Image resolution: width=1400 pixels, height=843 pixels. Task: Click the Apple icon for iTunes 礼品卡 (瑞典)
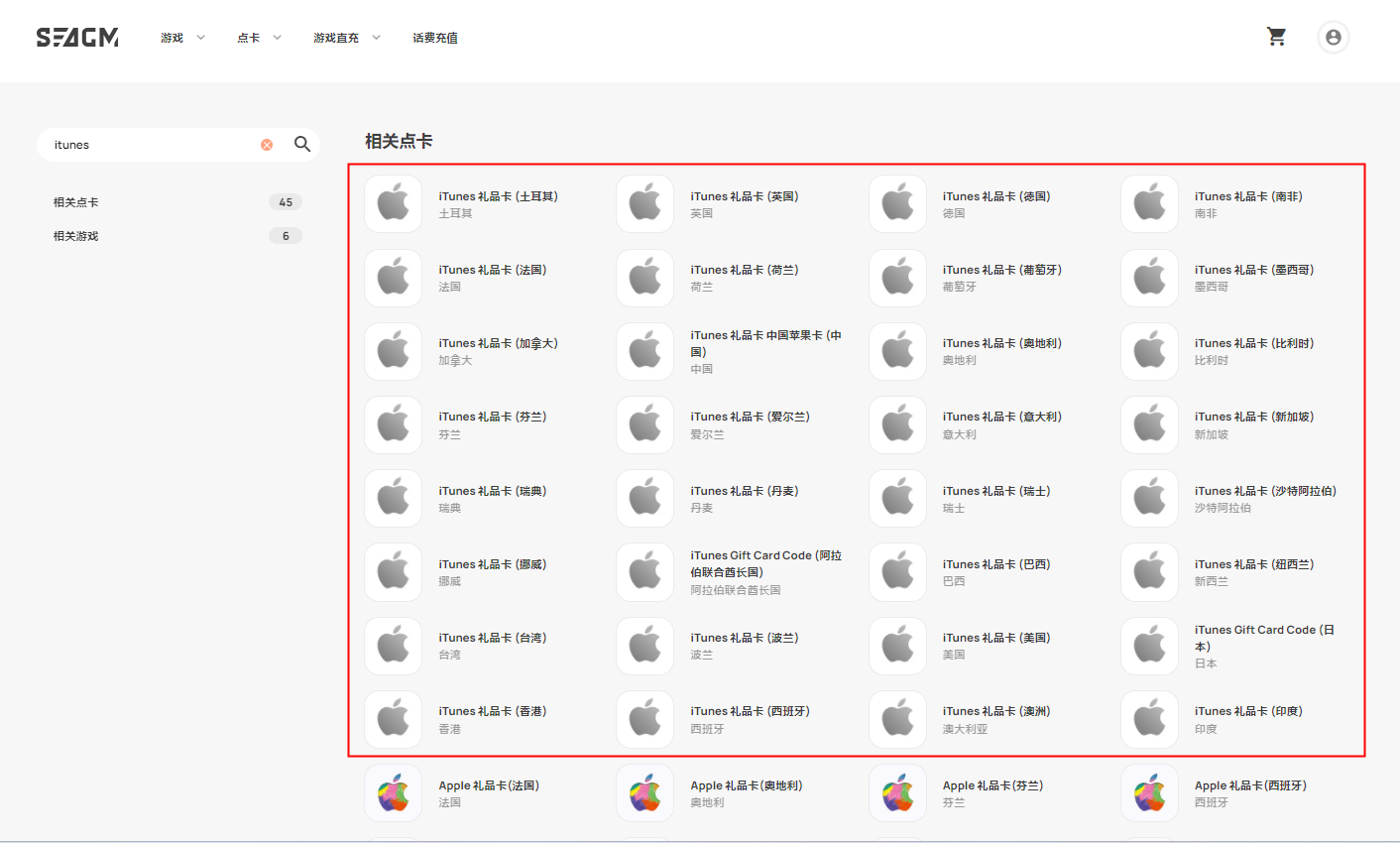[x=394, y=499]
